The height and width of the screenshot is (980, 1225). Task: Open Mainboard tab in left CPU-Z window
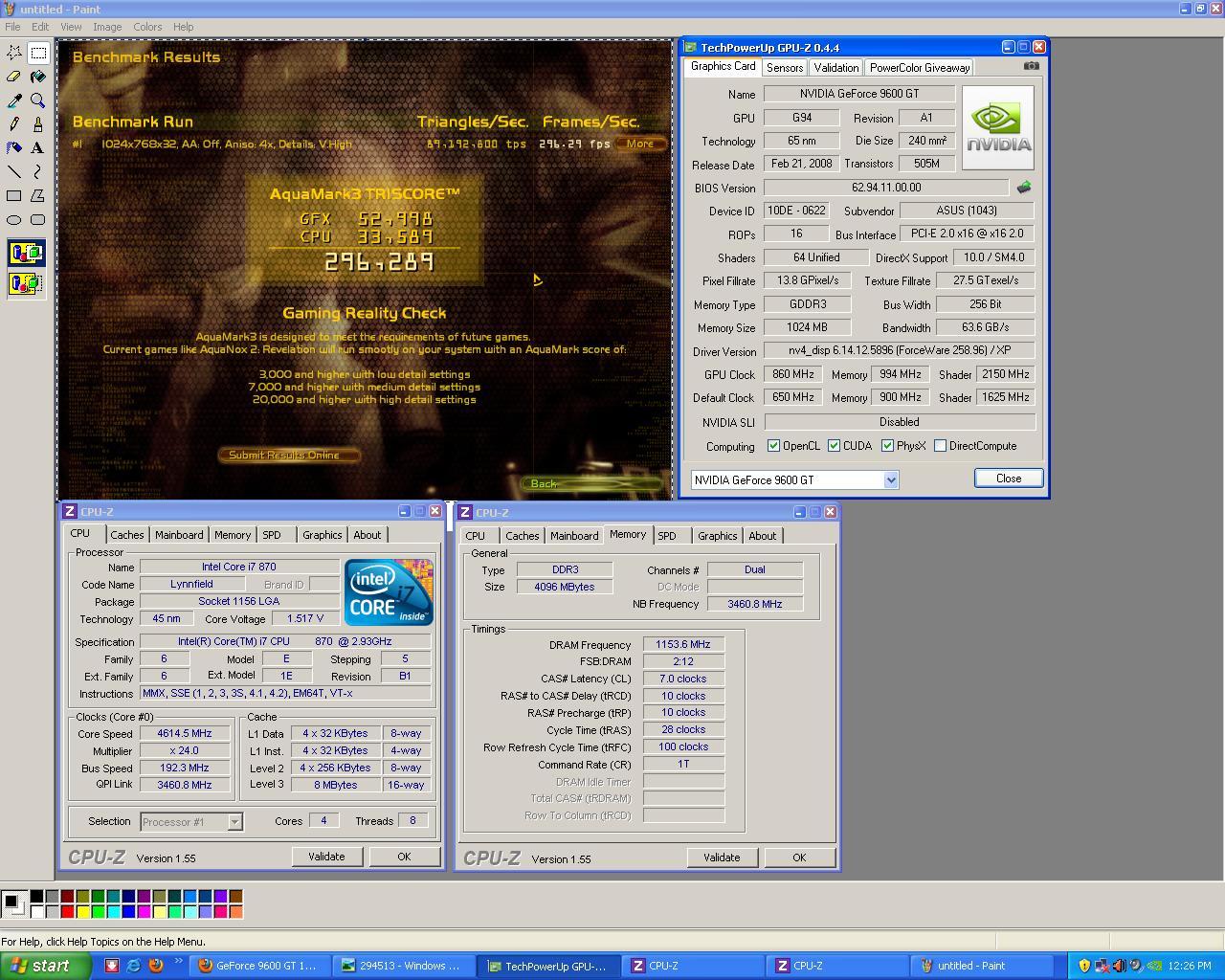pyautogui.click(x=179, y=535)
